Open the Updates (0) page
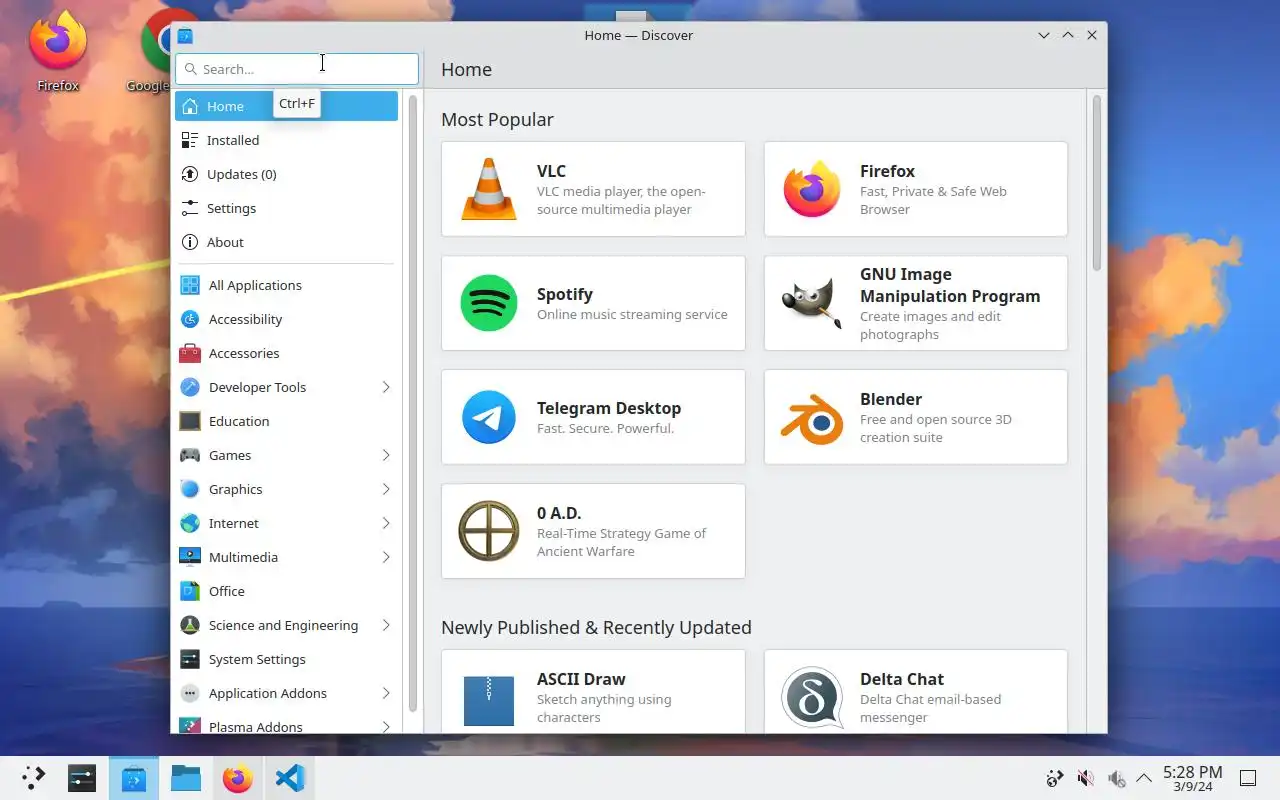Viewport: 1280px width, 800px height. tap(286, 174)
